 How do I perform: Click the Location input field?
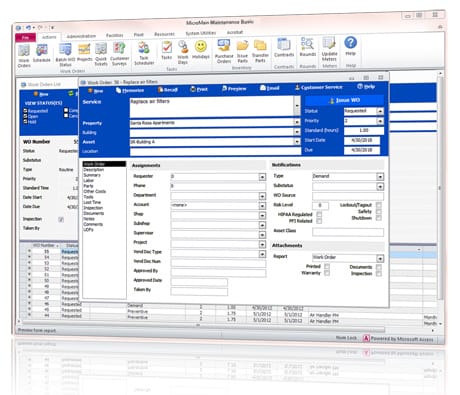coord(215,151)
